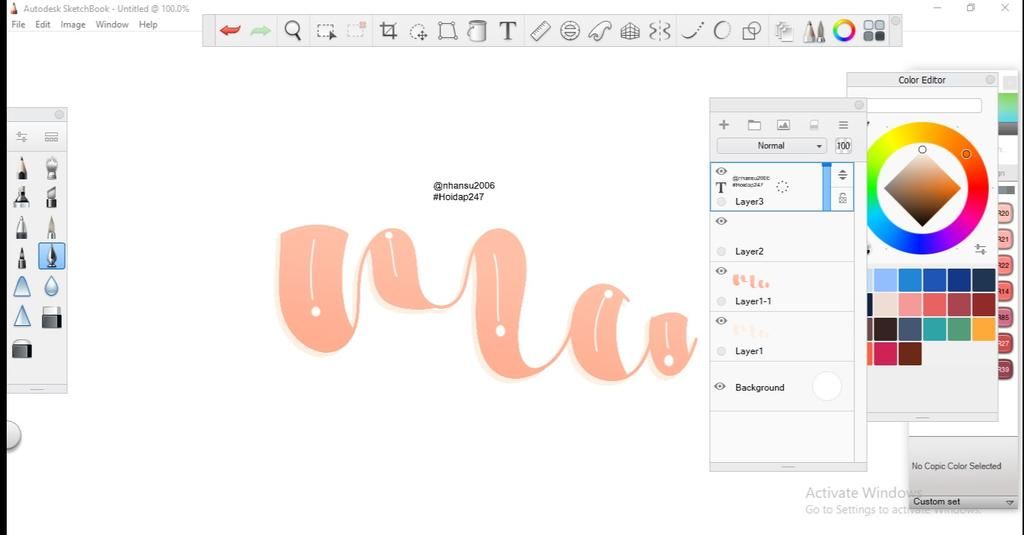Open the Normal blend mode dropdown
The image size is (1024, 535).
[x=771, y=146]
